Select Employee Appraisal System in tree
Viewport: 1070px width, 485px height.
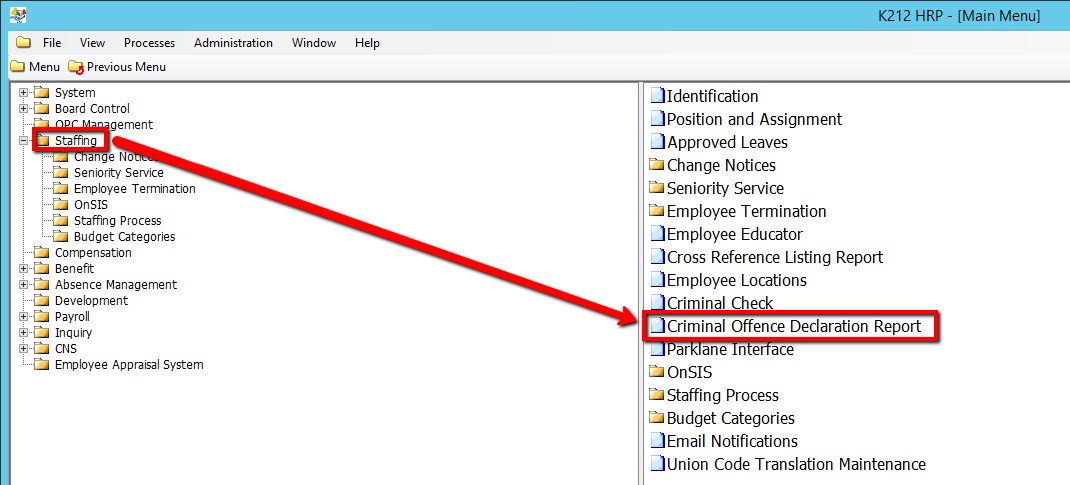128,365
